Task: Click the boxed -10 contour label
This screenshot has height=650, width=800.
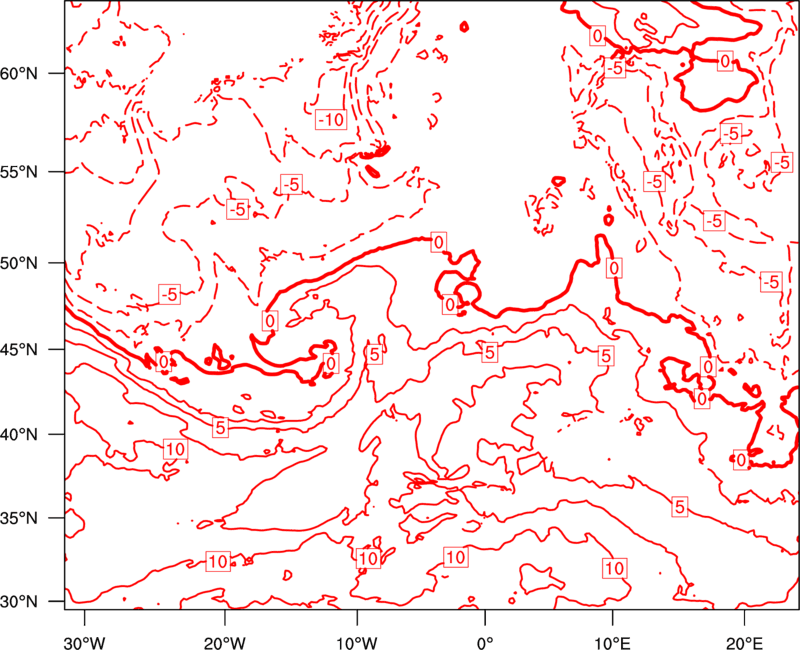Action: pyautogui.click(x=331, y=120)
